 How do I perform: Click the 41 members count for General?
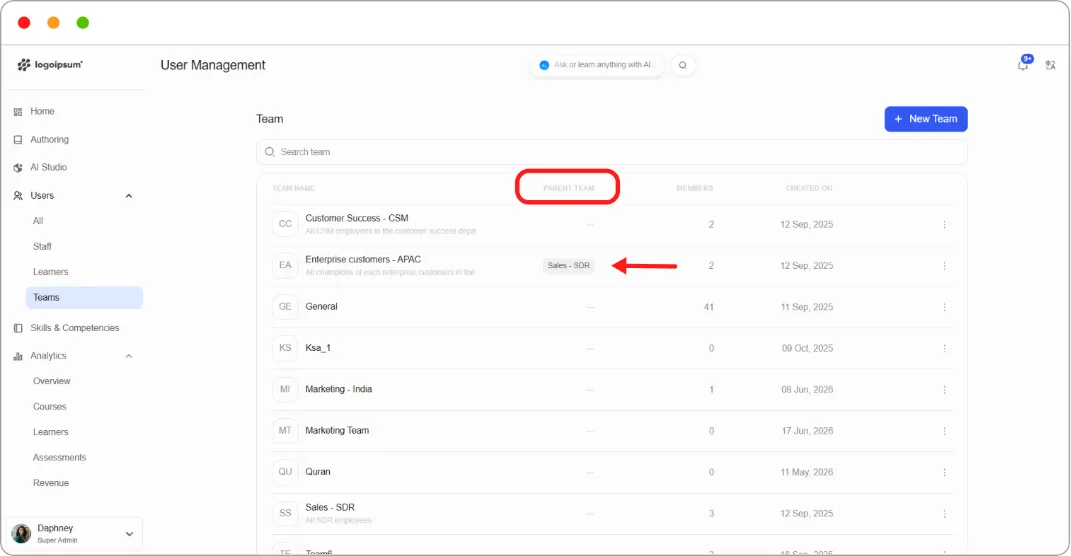pos(709,307)
